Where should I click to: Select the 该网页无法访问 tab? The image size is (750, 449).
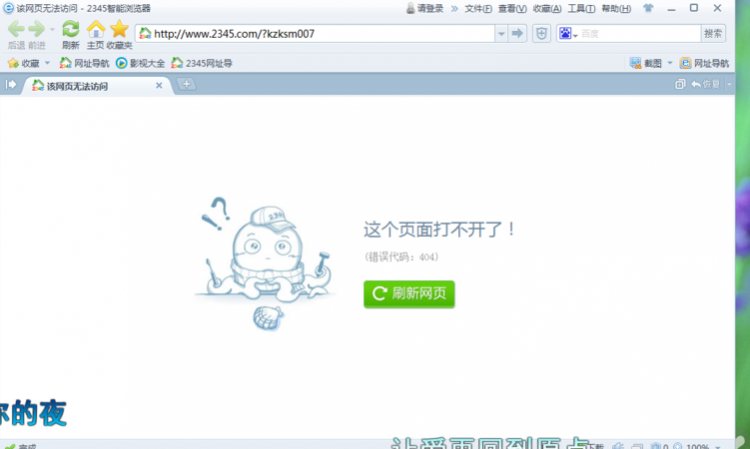[96, 86]
